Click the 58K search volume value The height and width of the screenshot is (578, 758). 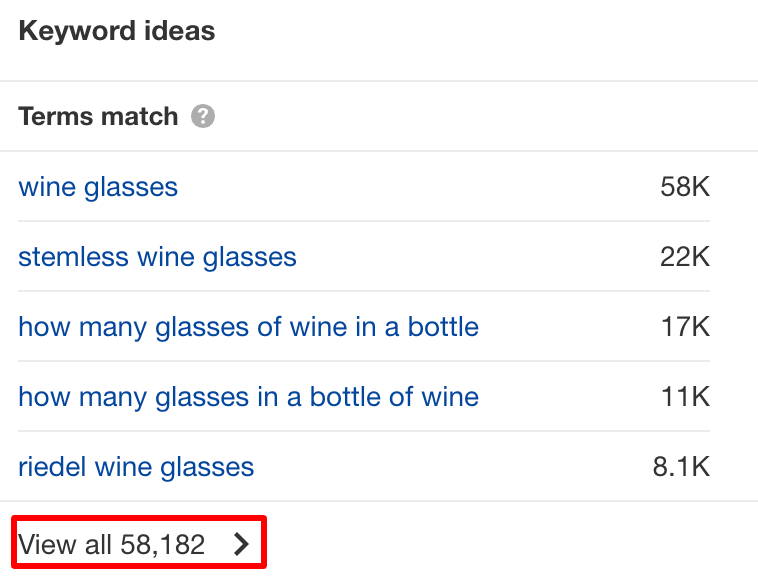click(684, 187)
